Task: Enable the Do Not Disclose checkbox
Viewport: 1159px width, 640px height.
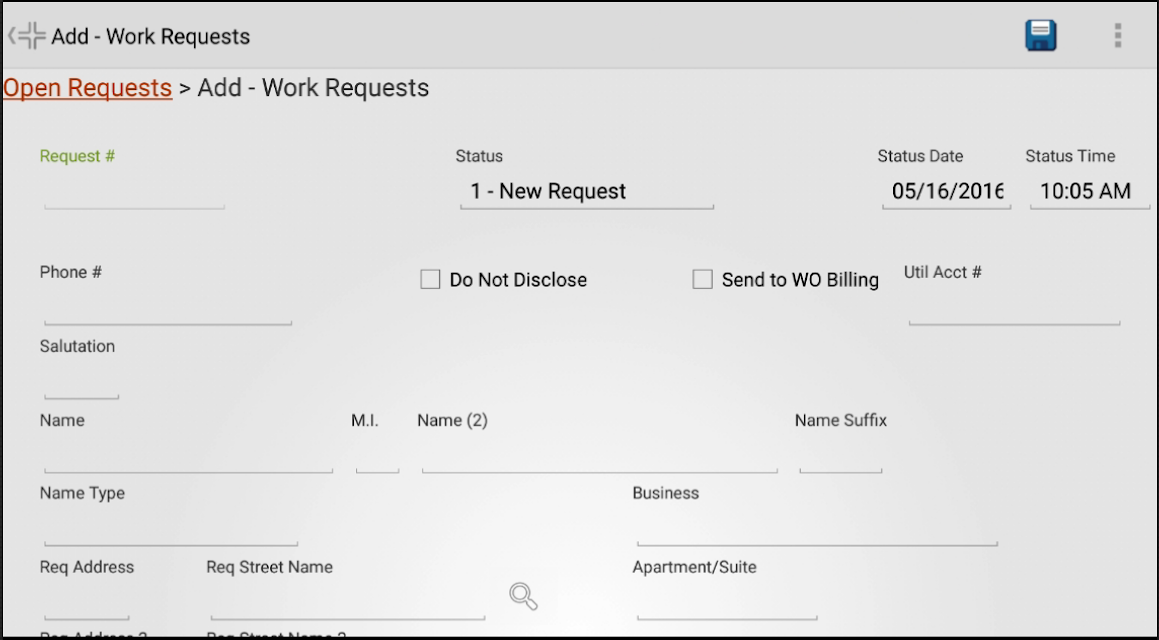Action: (430, 279)
